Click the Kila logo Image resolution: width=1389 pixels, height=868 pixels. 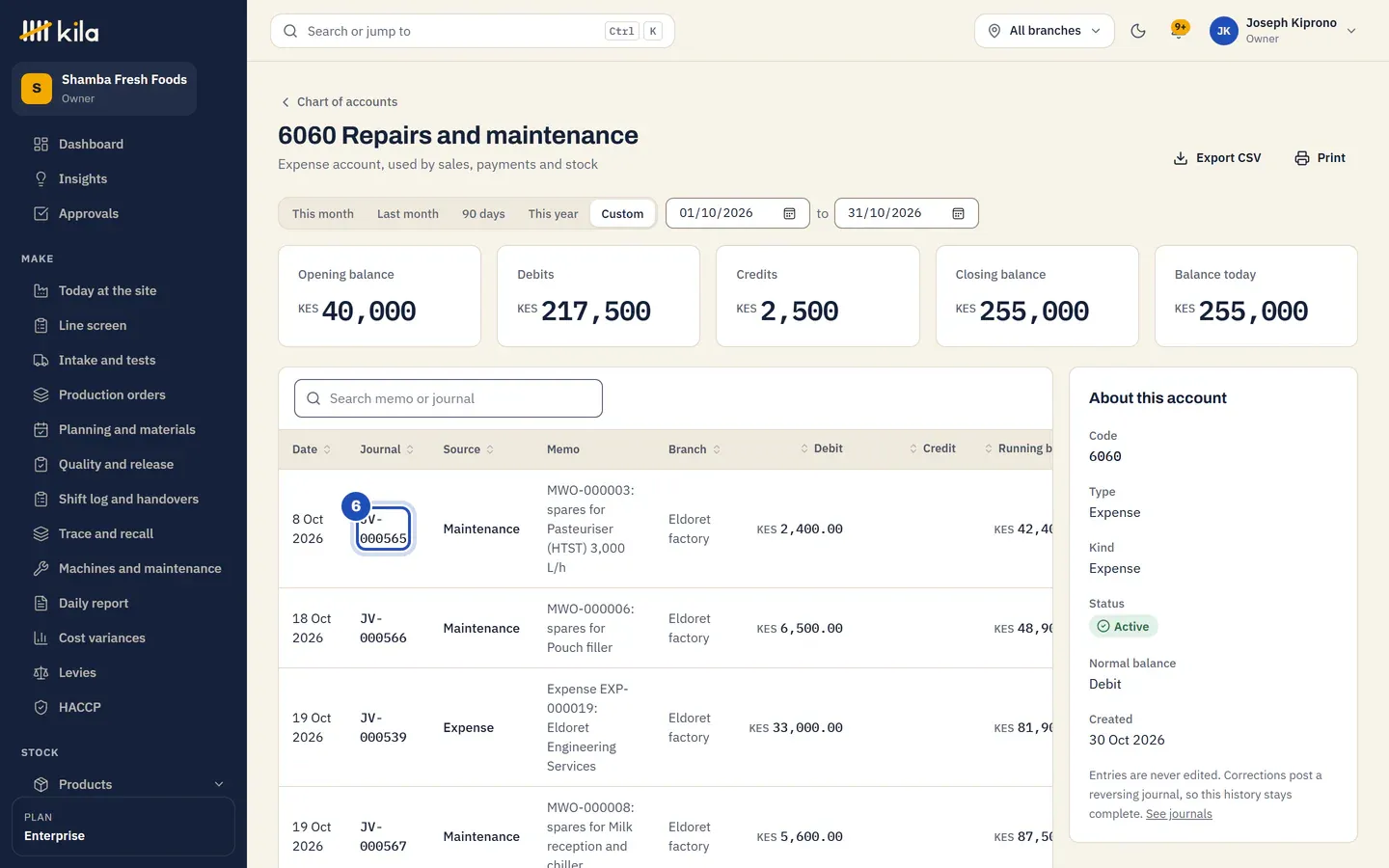(x=60, y=31)
